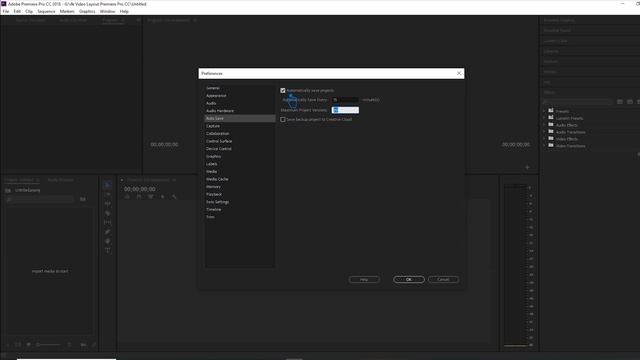Click Help button in Preferences dialog

[x=364, y=280]
